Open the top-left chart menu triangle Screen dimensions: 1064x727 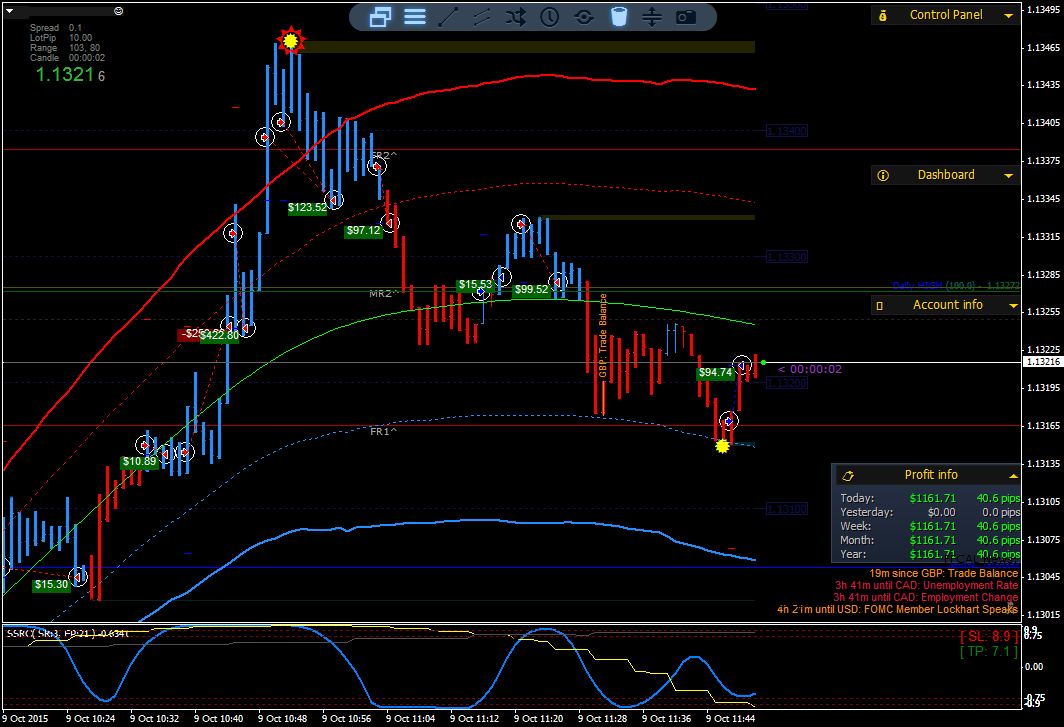(x=10, y=12)
